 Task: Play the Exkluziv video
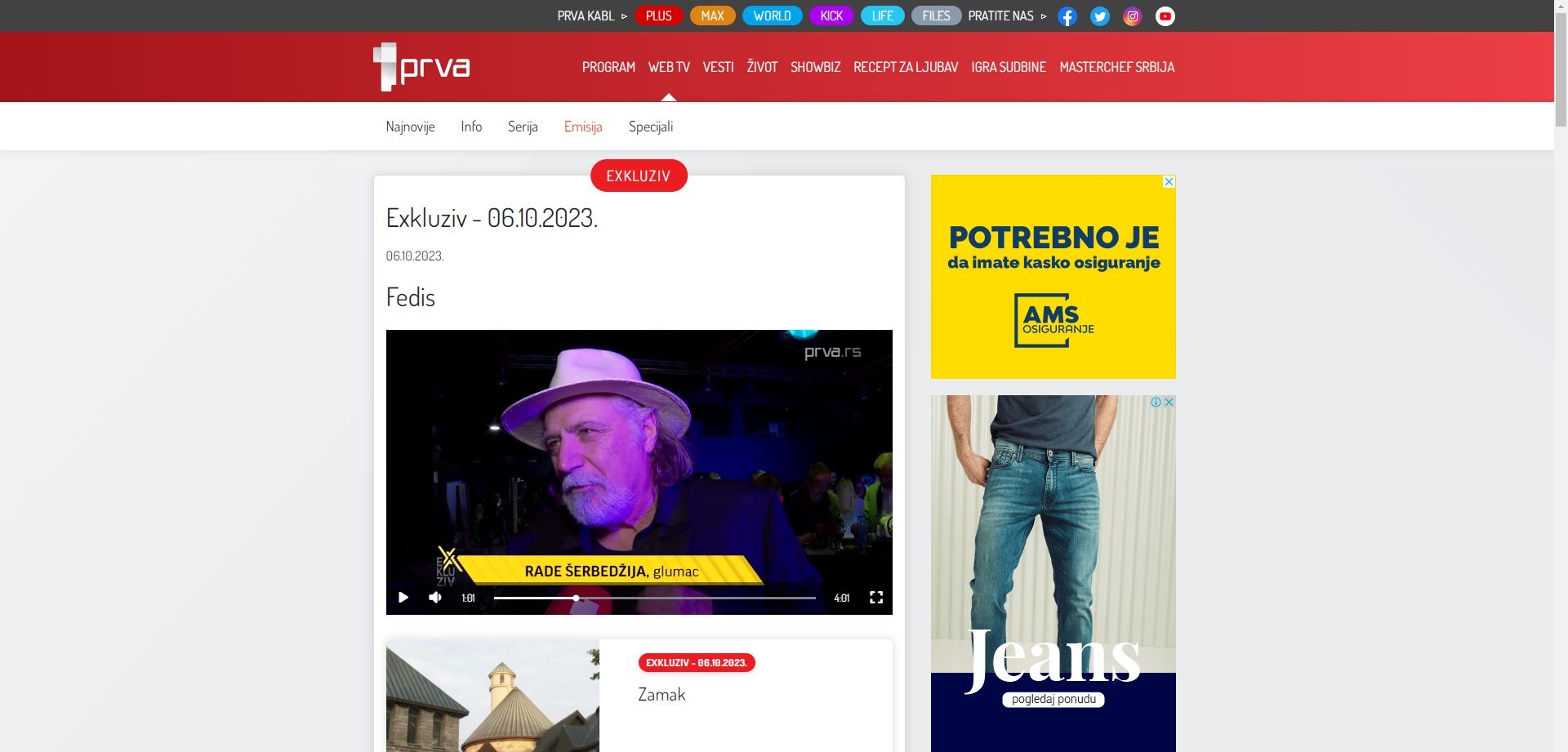click(x=403, y=598)
